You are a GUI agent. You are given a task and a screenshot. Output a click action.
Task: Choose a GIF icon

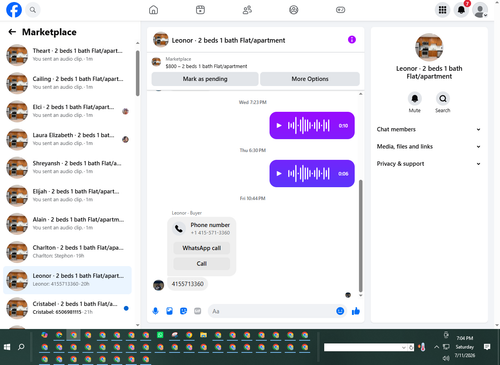click(x=198, y=311)
